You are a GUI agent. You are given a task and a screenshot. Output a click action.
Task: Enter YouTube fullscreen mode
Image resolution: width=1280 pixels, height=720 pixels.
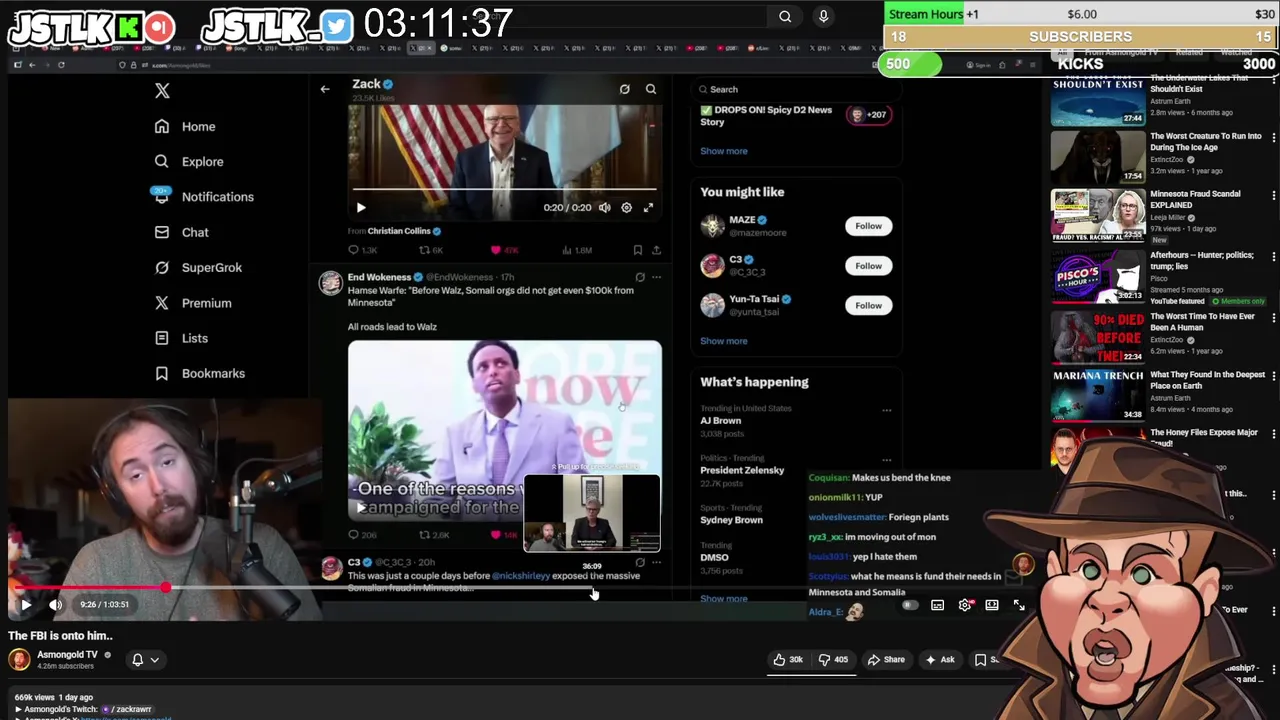click(x=1019, y=605)
